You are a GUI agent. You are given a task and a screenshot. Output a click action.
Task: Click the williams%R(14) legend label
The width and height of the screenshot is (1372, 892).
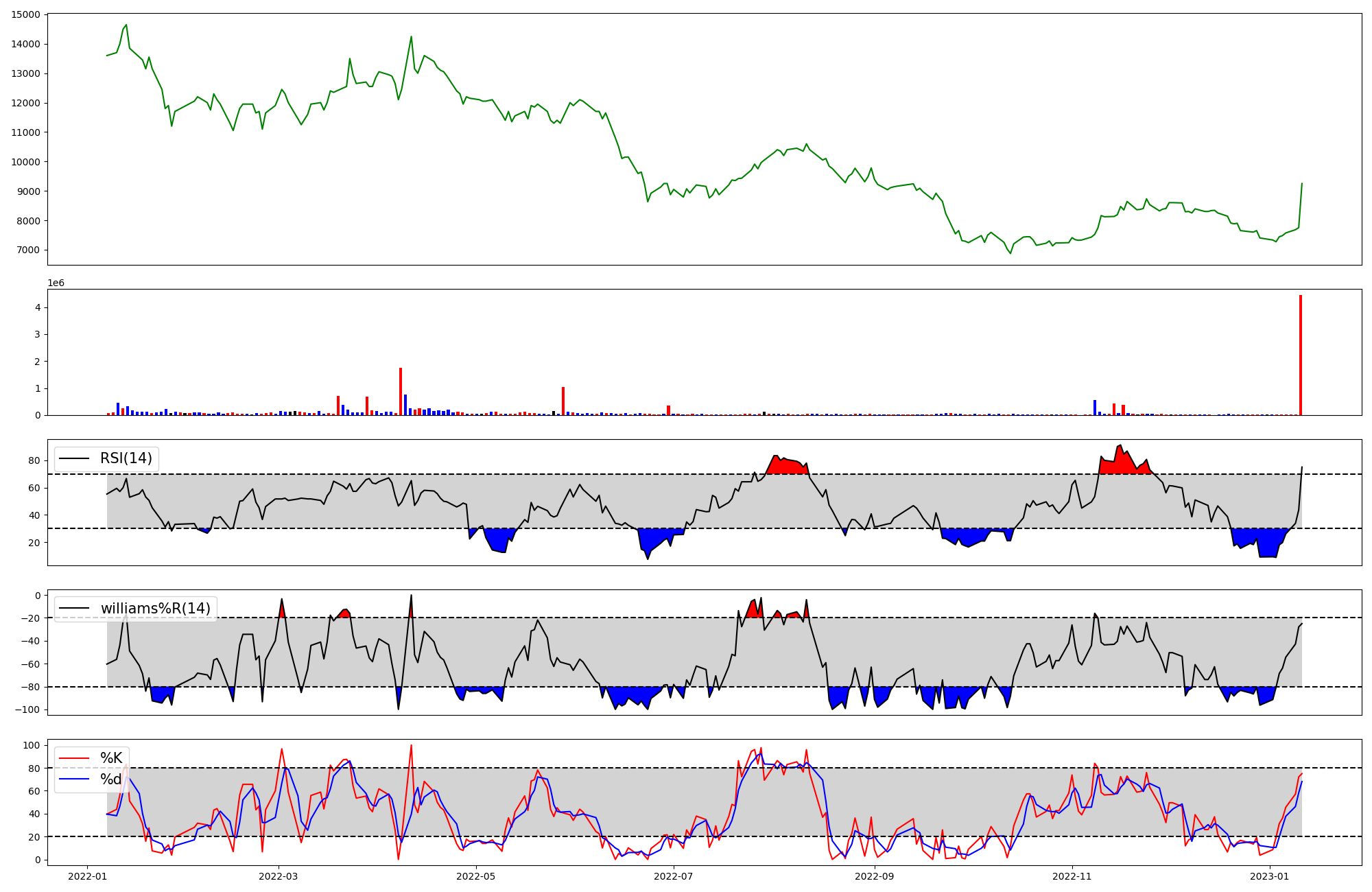tap(155, 609)
